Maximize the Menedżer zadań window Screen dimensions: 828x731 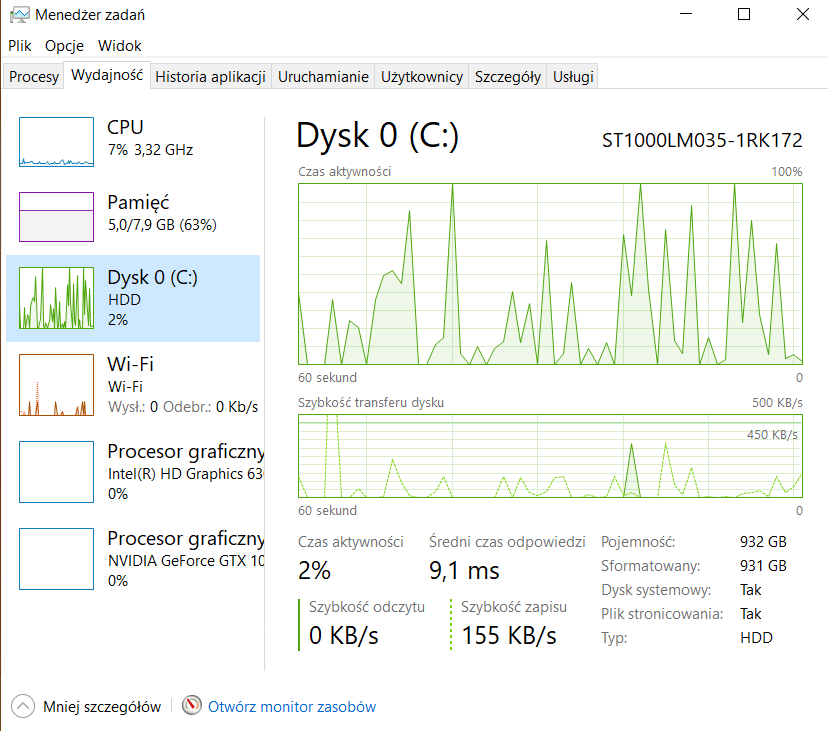(744, 14)
